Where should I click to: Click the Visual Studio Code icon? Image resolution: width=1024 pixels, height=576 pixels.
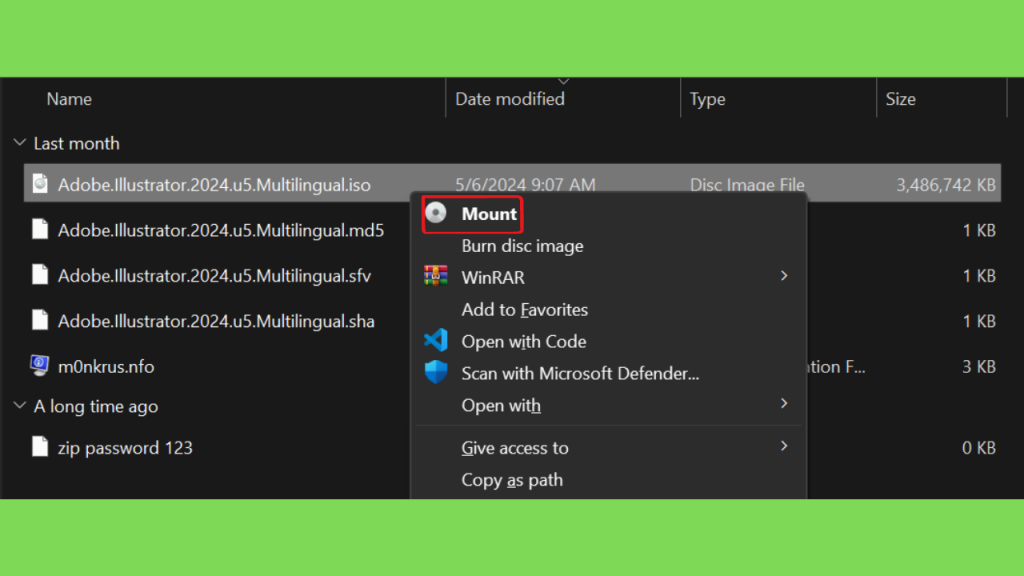(436, 340)
